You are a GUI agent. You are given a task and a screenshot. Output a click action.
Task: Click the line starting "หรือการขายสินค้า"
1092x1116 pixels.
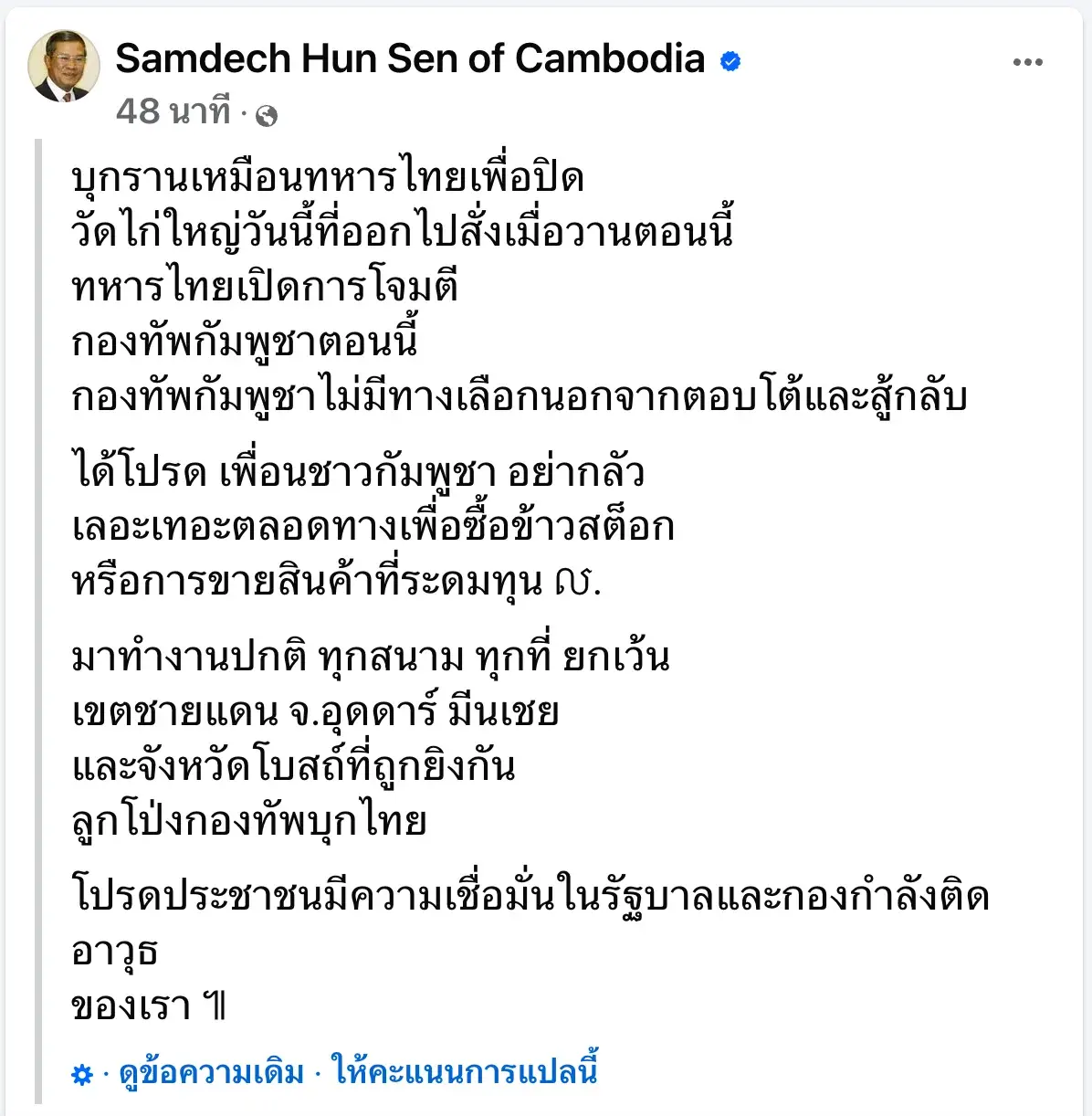point(336,582)
